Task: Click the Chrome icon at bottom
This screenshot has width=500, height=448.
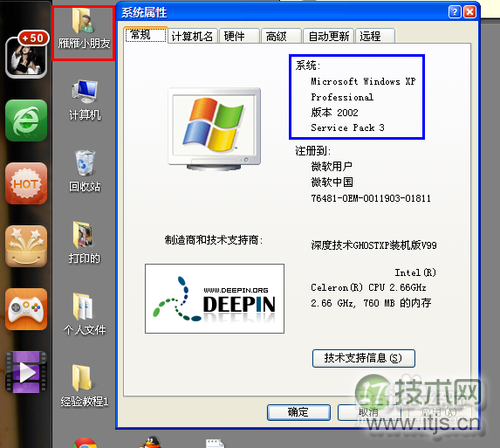Action: (x=85, y=443)
